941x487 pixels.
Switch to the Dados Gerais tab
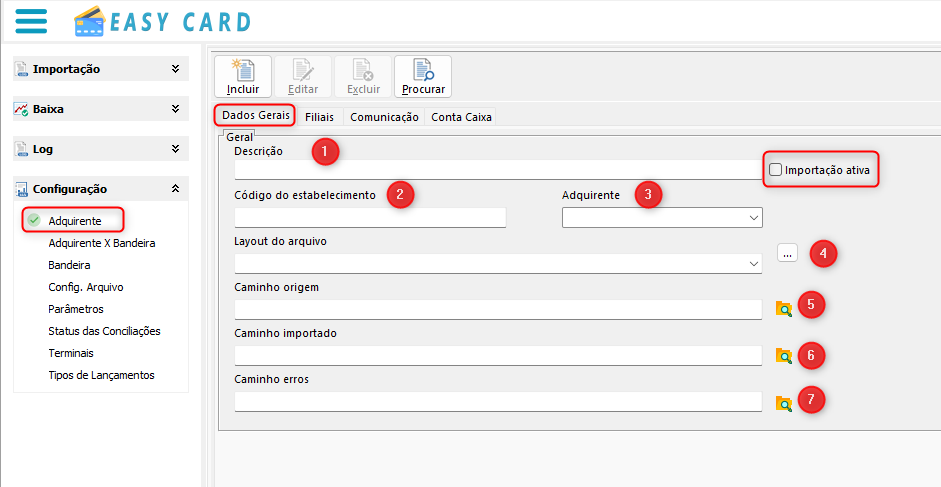256,115
